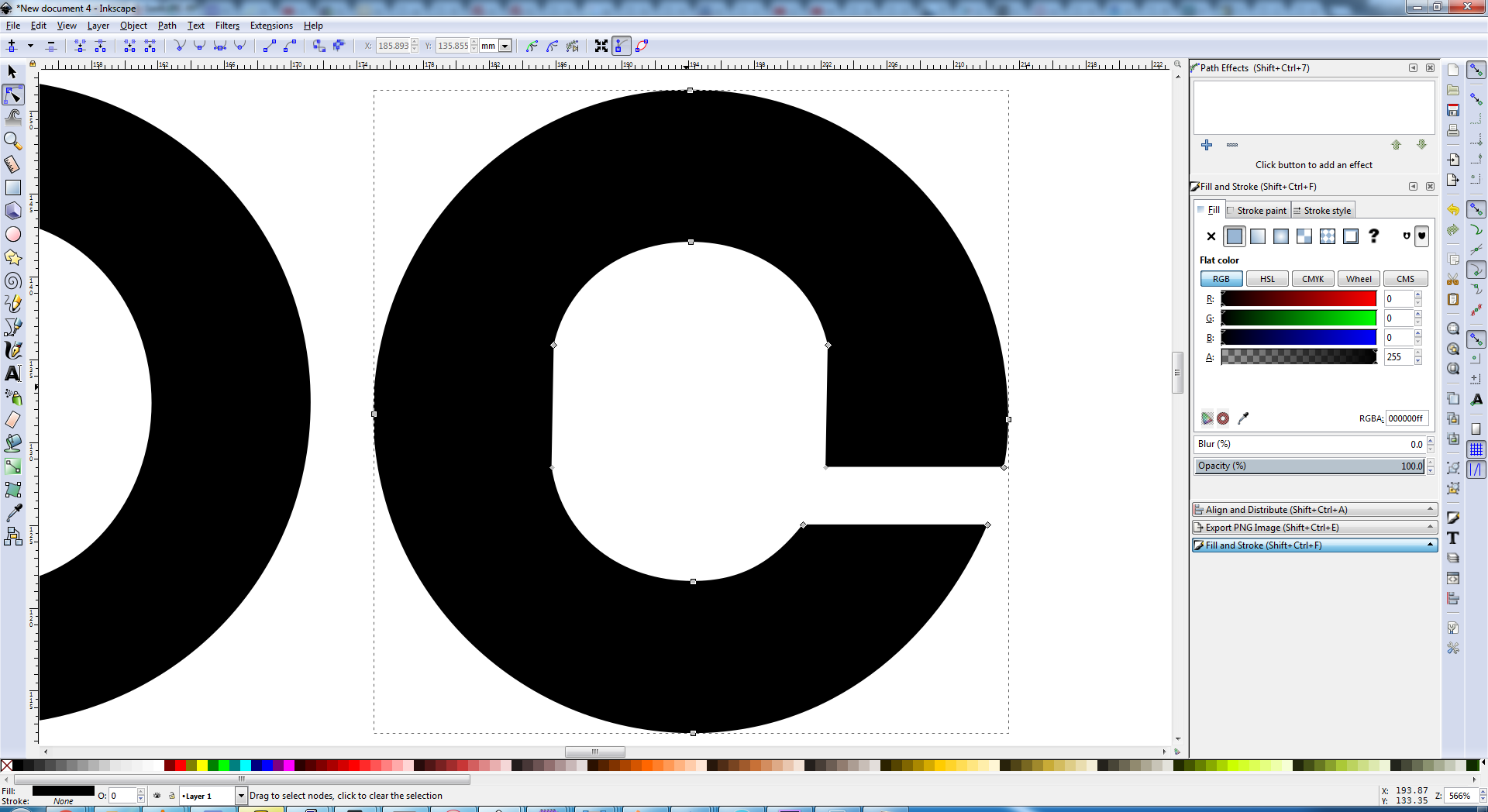Set fill to No paint (X)
Screen dimensions: 1488x812
pos(1211,236)
